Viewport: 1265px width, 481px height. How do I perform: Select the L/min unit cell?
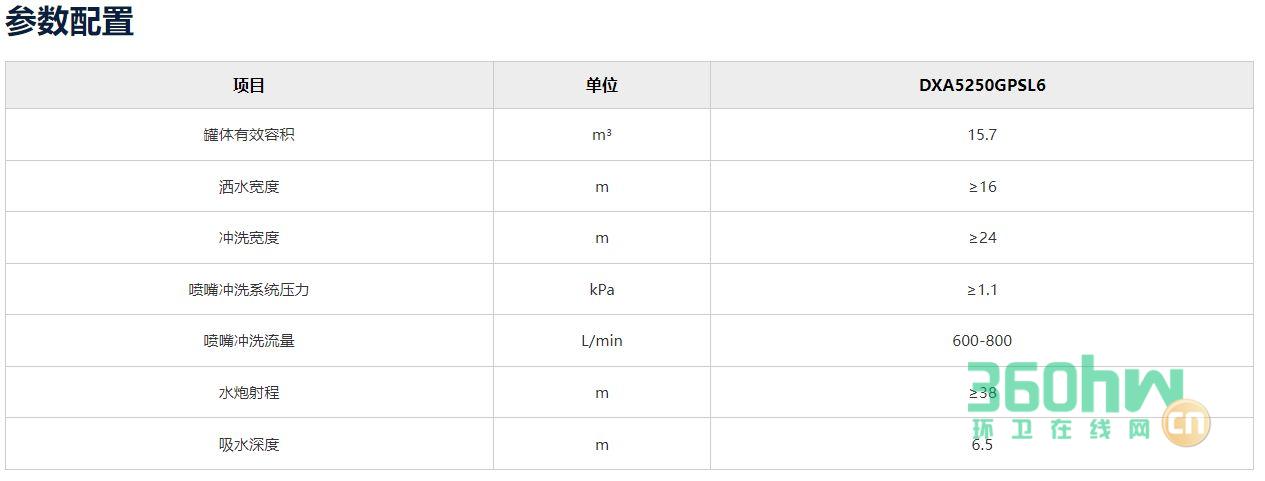click(x=602, y=341)
